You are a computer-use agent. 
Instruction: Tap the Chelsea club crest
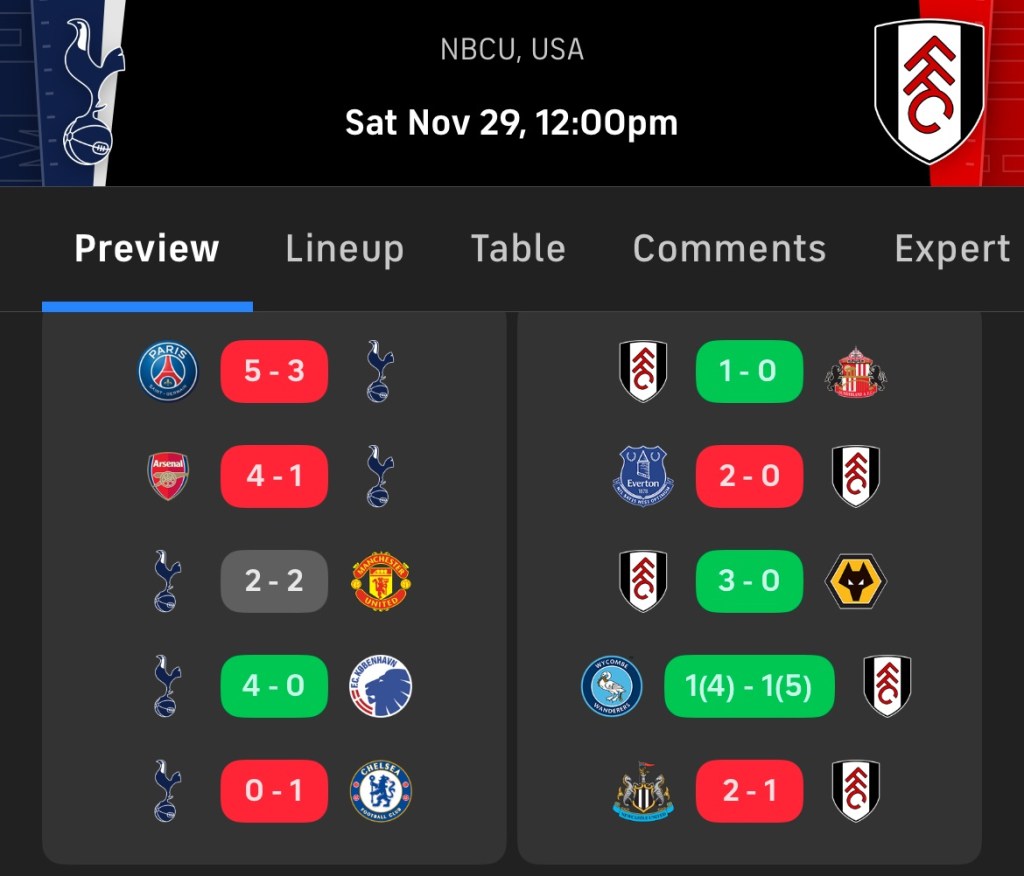(380, 791)
